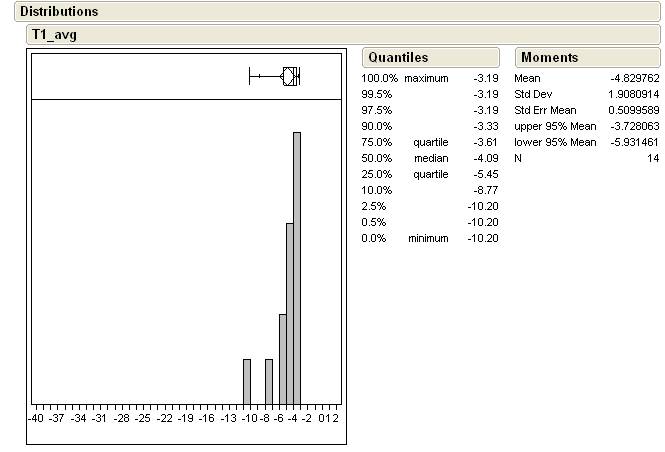
Task: Collapse the Distributions outline header
Action: point(59,12)
